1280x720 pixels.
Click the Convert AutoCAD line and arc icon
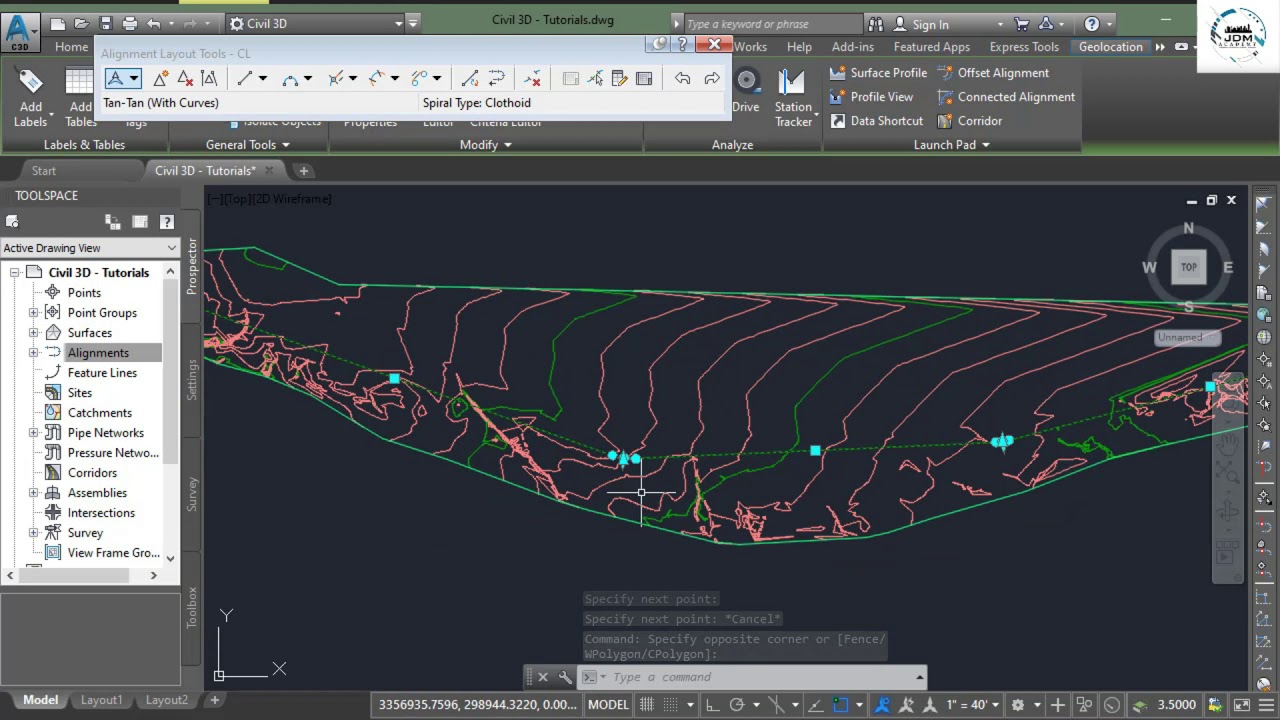[x=470, y=79]
